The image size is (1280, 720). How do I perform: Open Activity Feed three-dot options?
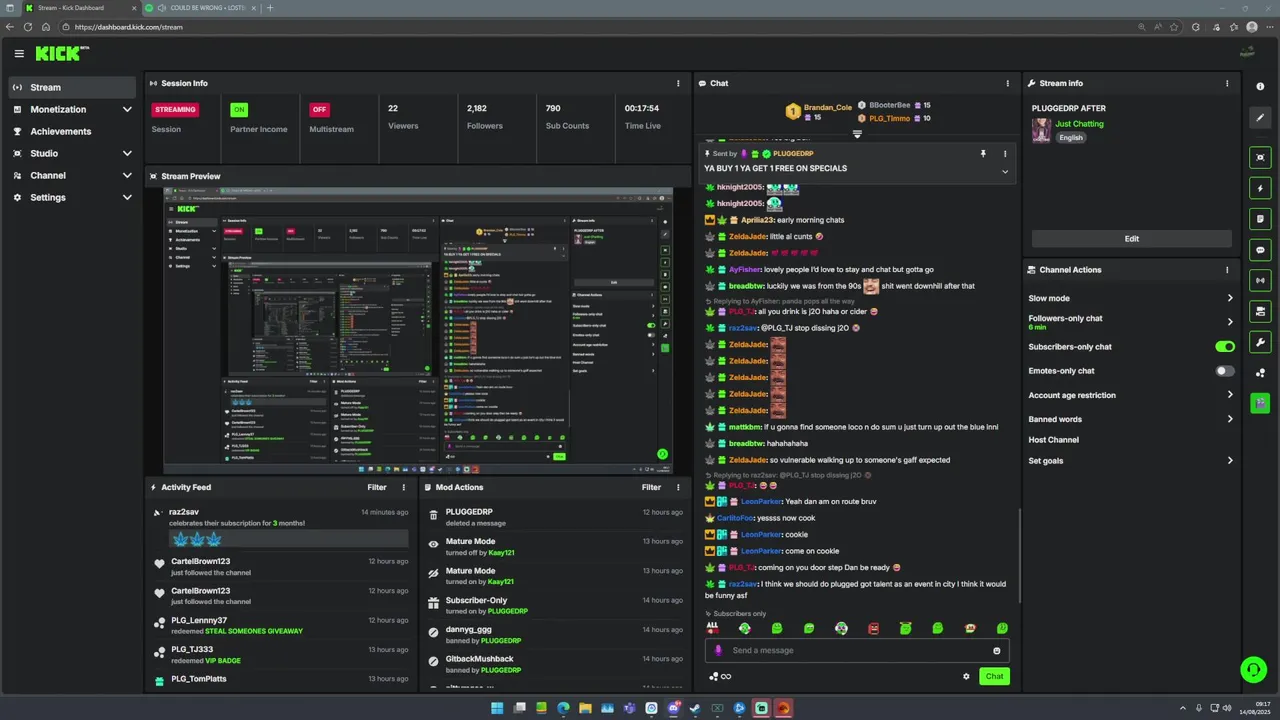coord(404,487)
